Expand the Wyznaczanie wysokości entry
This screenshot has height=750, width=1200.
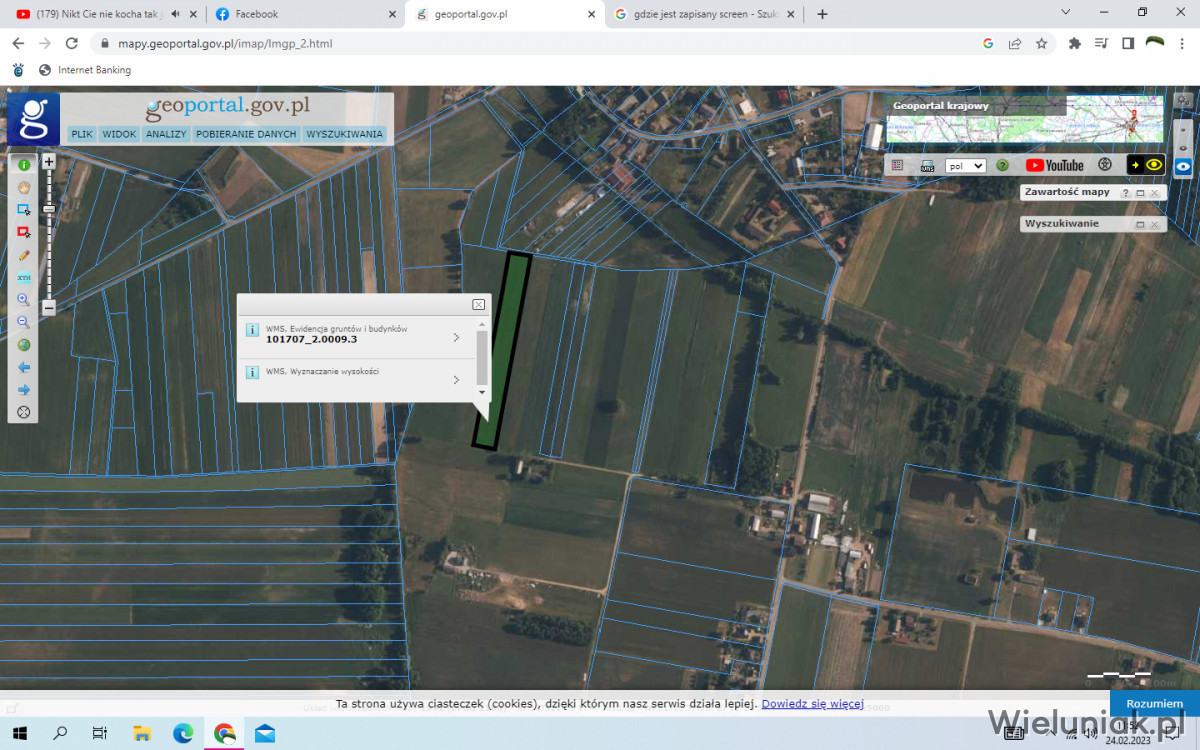[x=456, y=379]
